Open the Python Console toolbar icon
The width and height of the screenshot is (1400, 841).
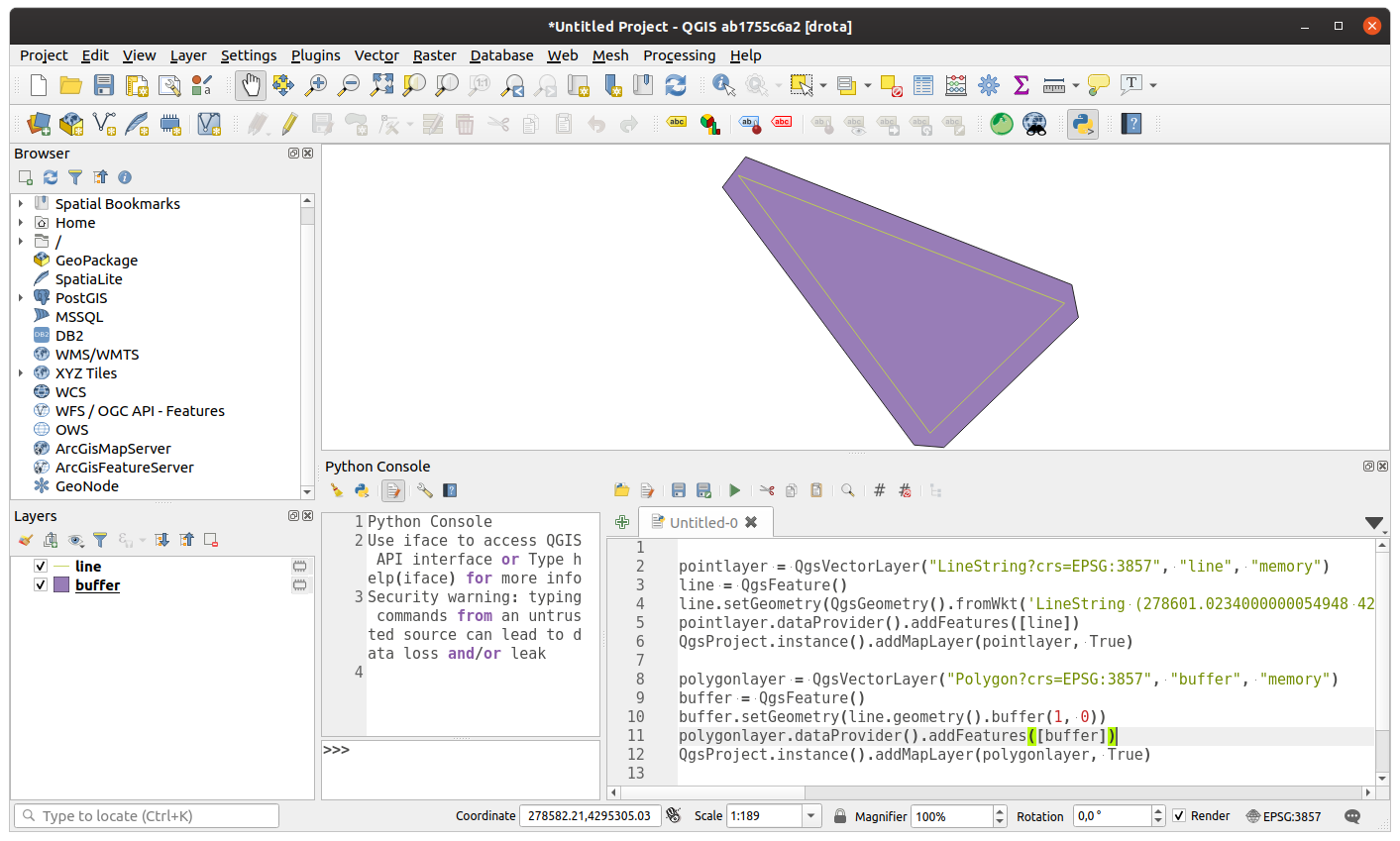click(1082, 124)
